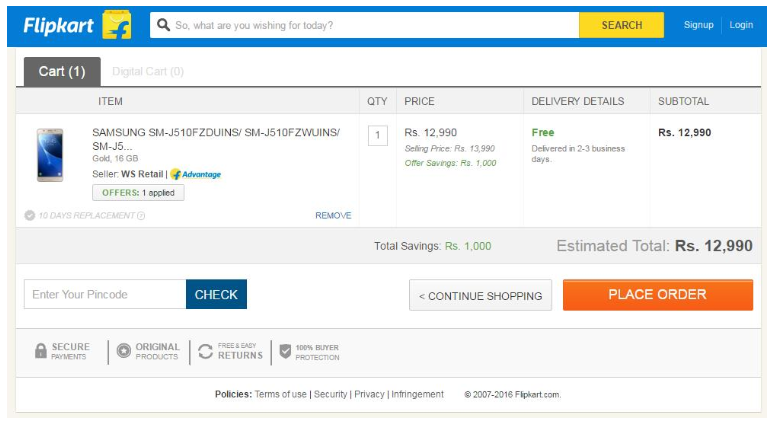The image size is (773, 421).
Task: Click the quantity box for the item
Action: pos(377,135)
